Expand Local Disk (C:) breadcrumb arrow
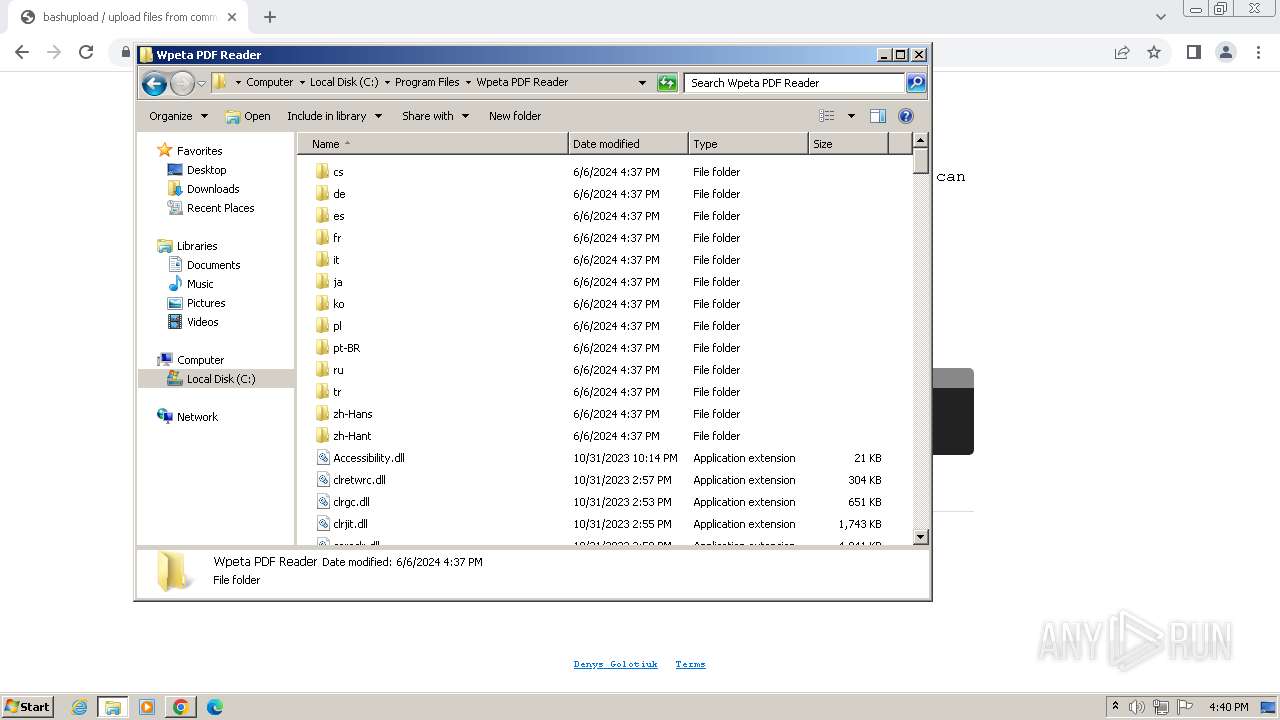This screenshot has width=1280, height=720. coord(387,83)
